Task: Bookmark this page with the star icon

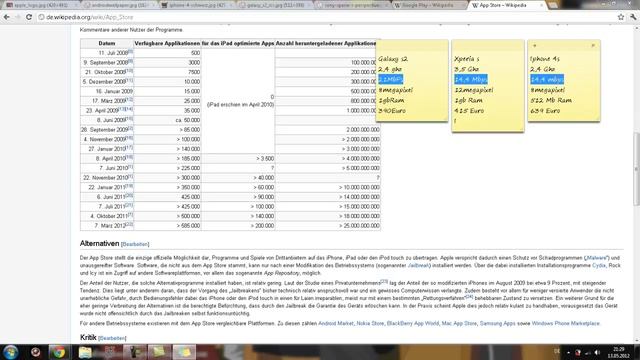Action: point(621,17)
